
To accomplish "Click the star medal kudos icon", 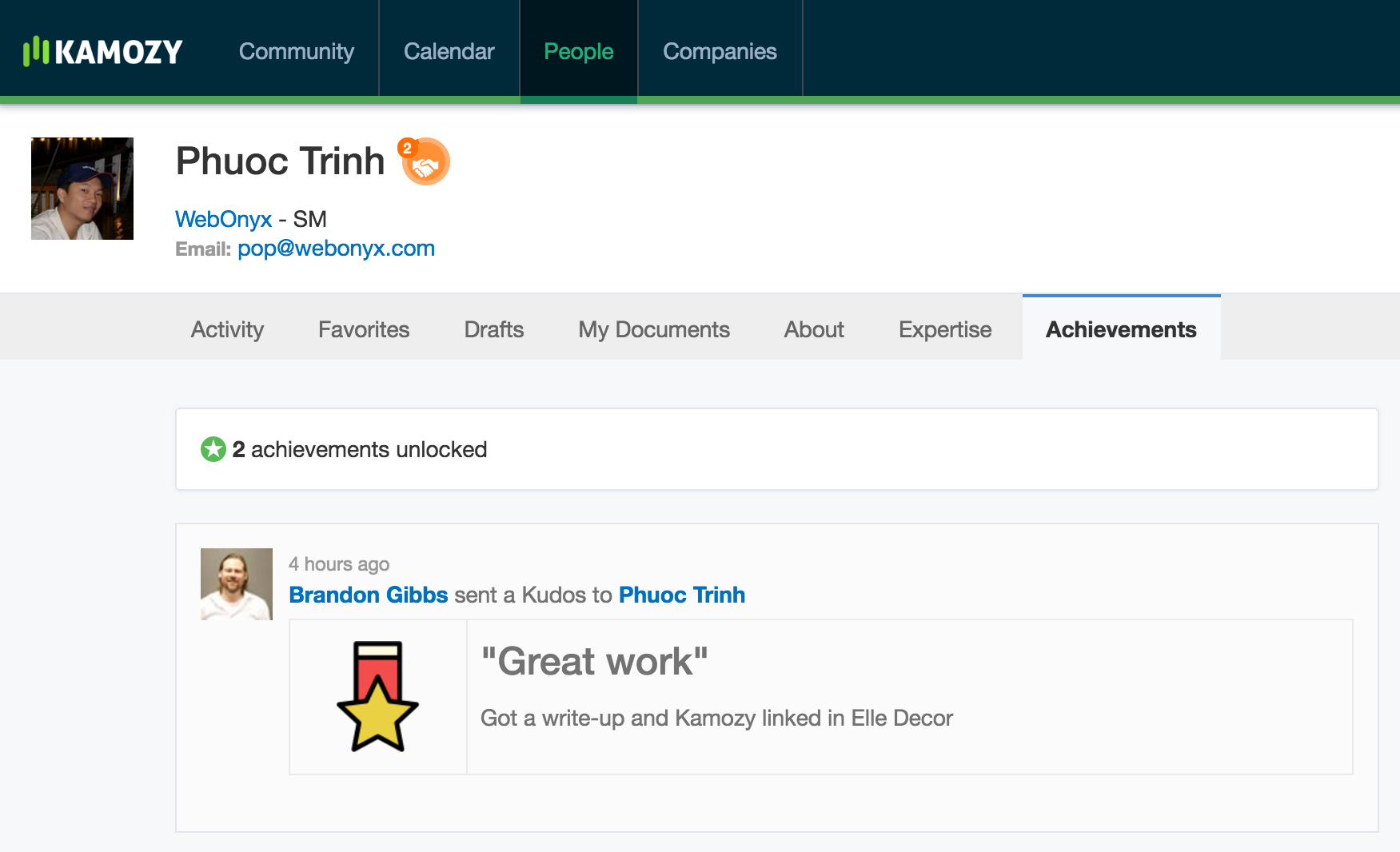I will coord(377,696).
